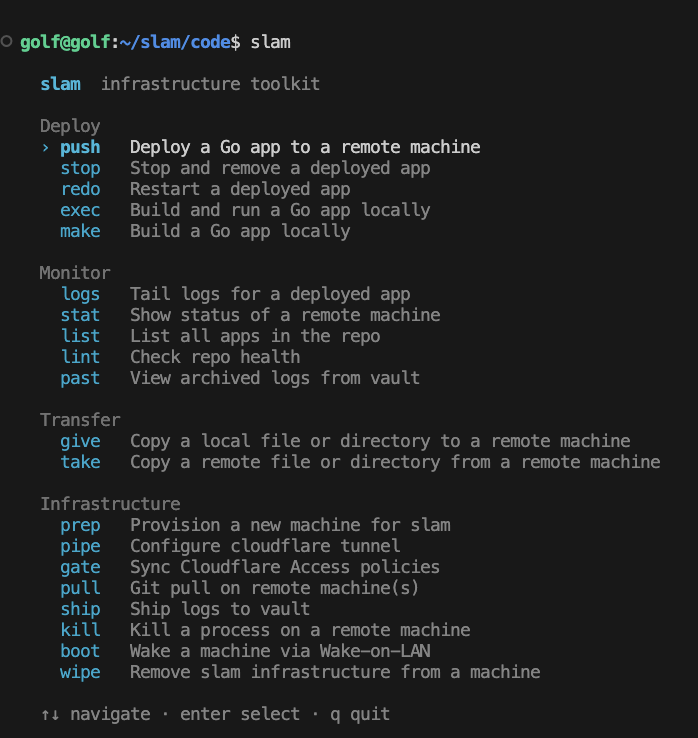
Task: Select the ship logs command
Action: pos(80,609)
